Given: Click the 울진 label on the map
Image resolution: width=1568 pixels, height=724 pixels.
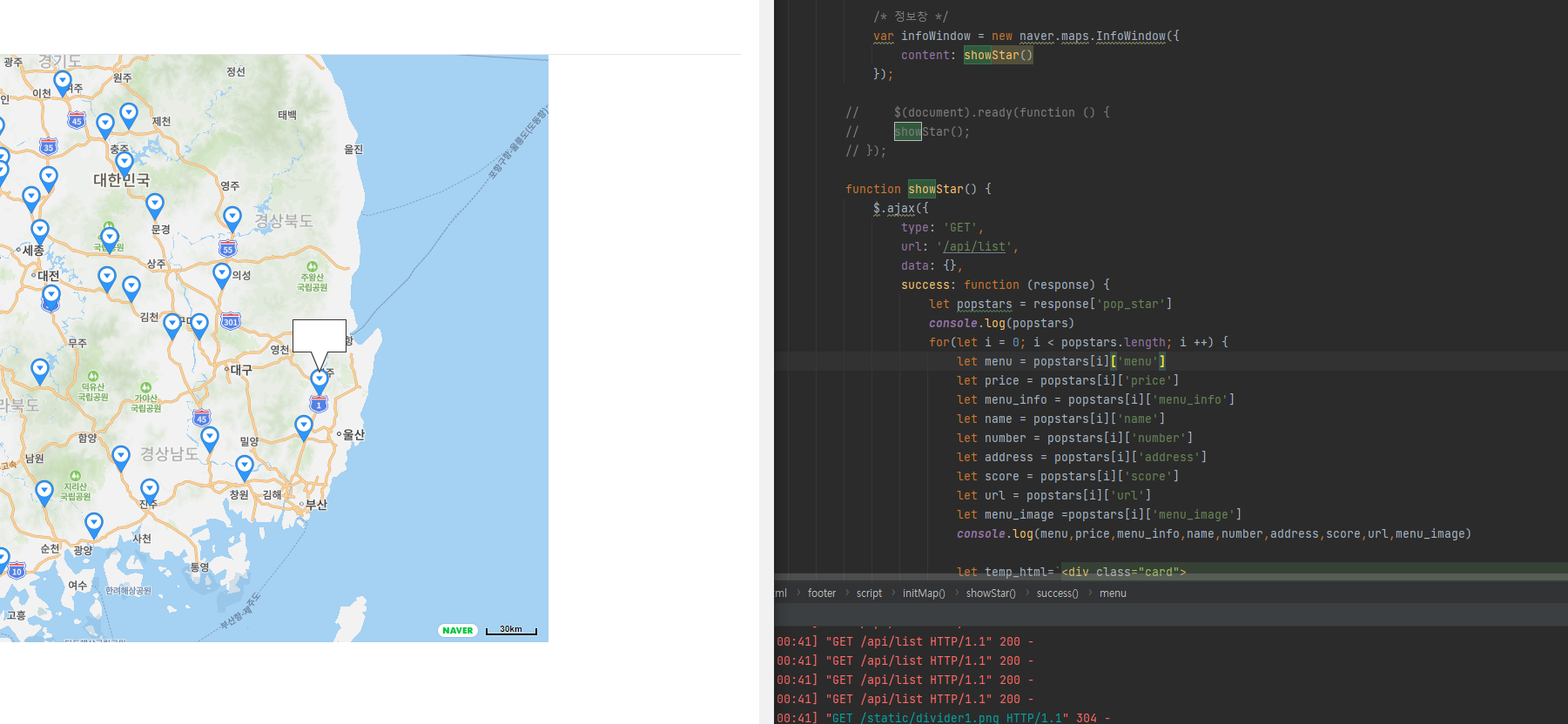Looking at the screenshot, I should tap(353, 150).
